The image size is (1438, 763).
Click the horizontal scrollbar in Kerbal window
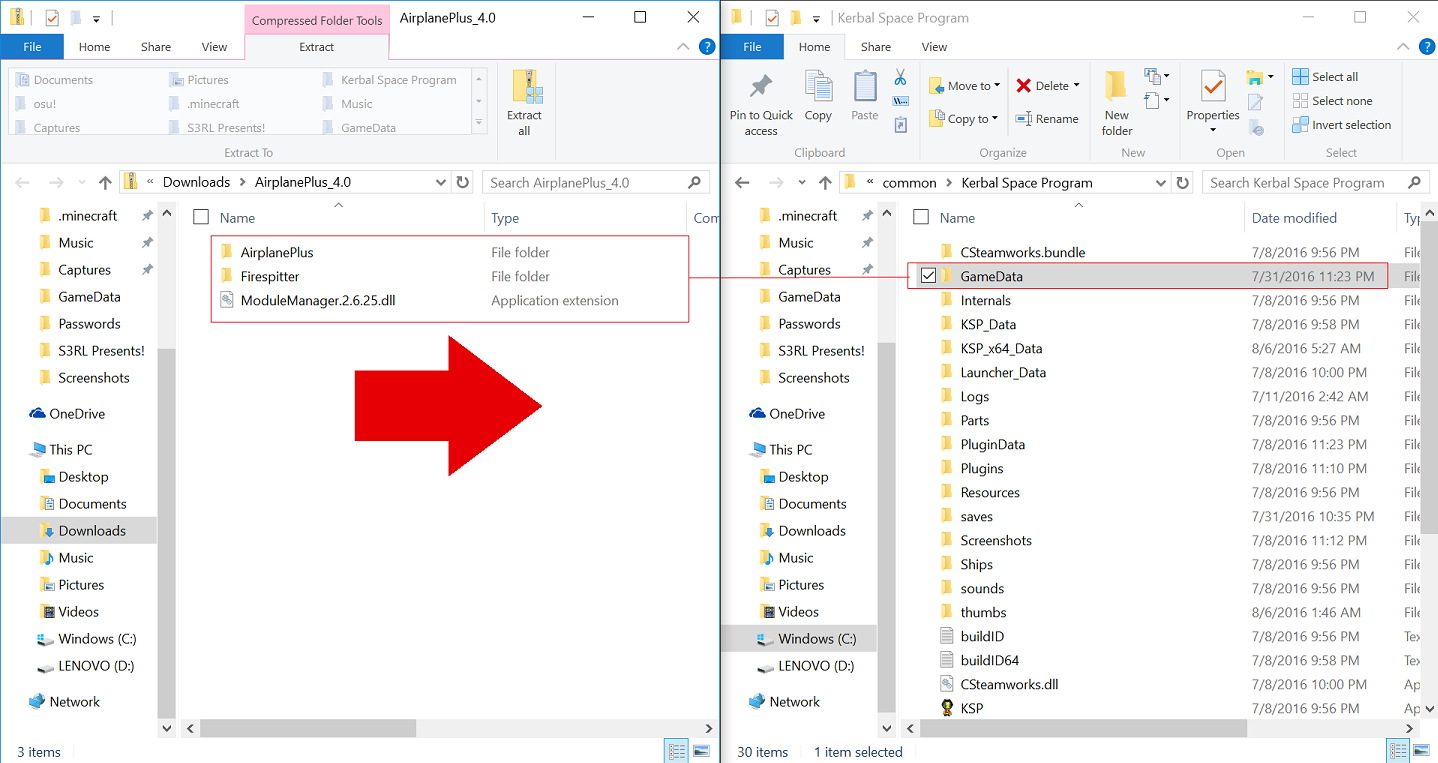pos(1084,729)
